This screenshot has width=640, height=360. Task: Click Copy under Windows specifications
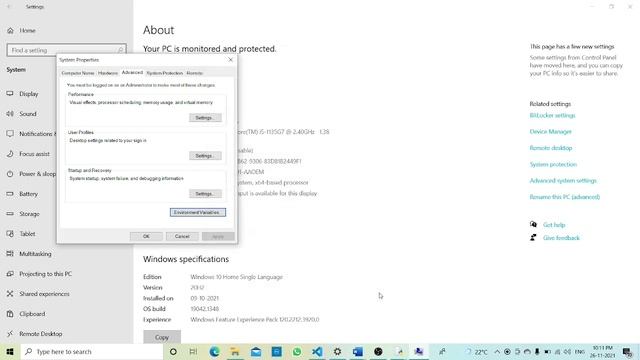click(x=162, y=337)
